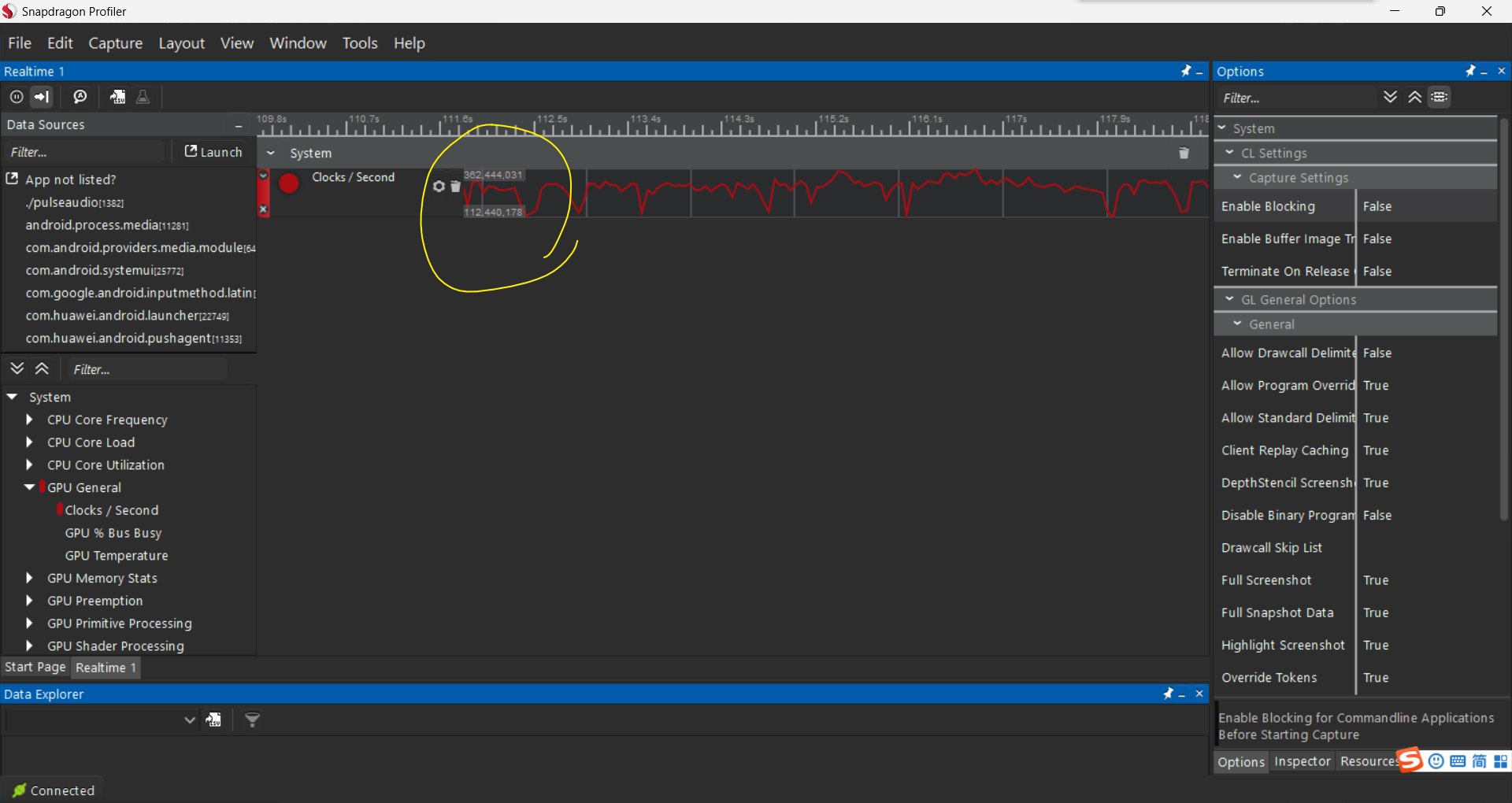Click the App not listed? link
Image resolution: width=1512 pixels, height=803 pixels.
(70, 179)
